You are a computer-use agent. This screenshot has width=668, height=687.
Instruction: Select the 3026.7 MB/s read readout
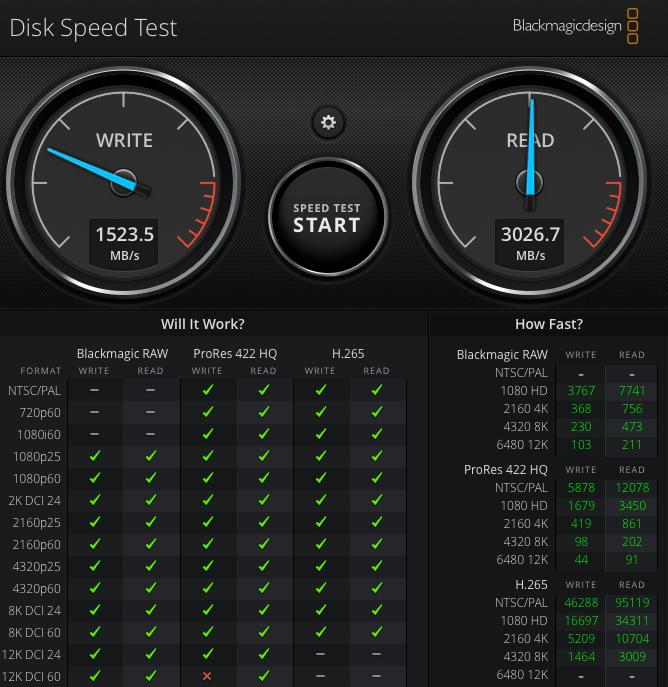point(530,241)
